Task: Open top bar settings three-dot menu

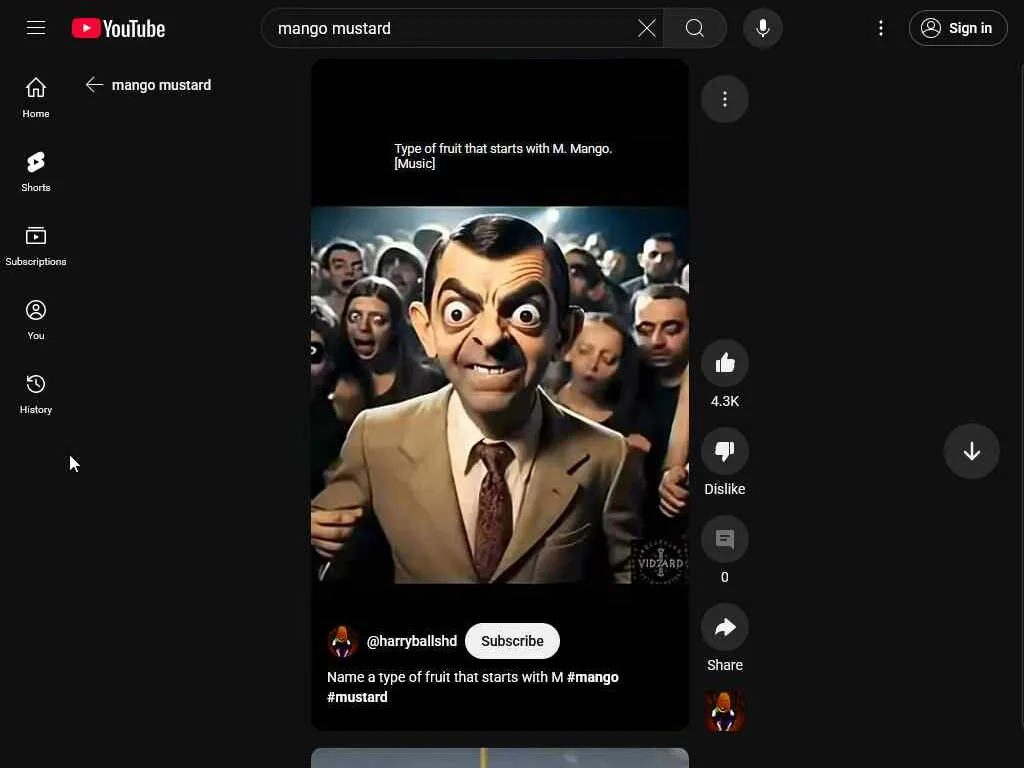Action: [x=880, y=28]
